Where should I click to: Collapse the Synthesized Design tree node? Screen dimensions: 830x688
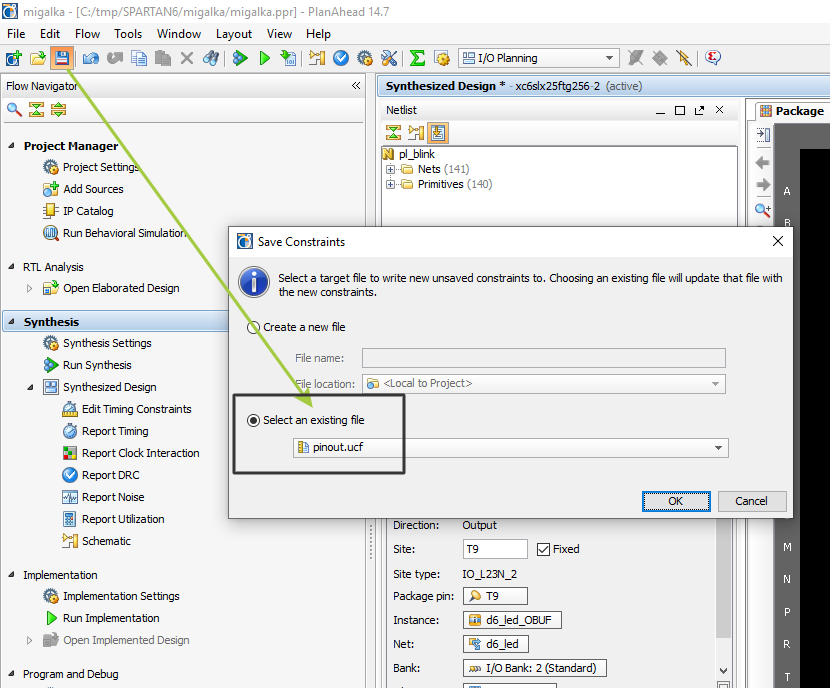[x=31, y=387]
